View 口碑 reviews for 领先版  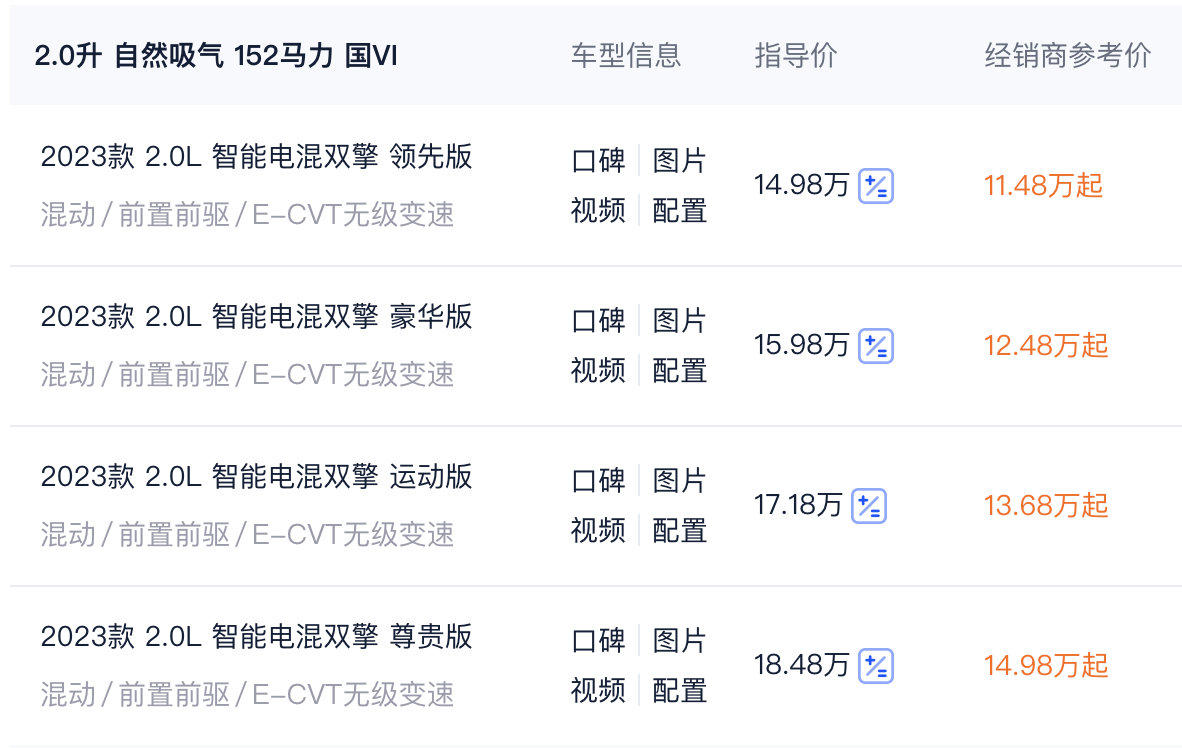point(598,161)
